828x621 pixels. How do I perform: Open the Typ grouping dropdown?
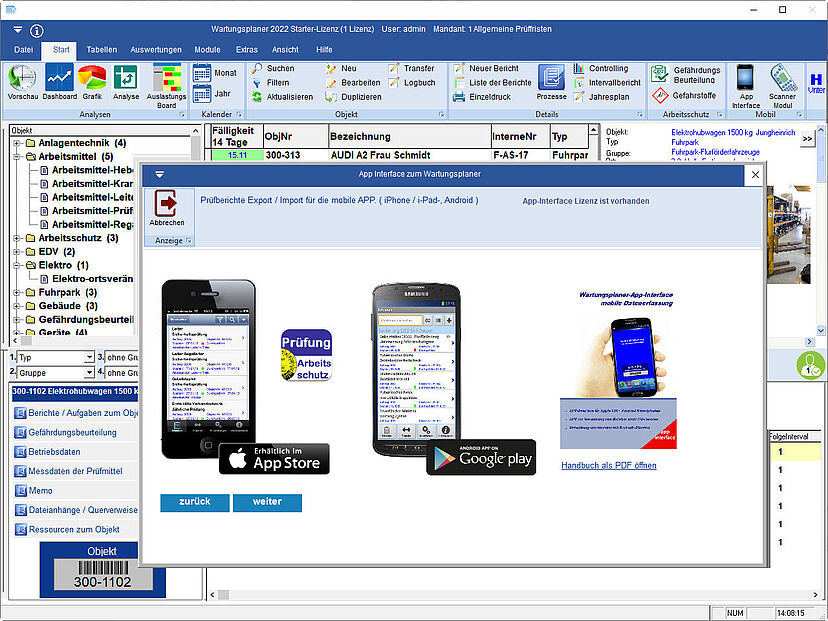point(89,357)
